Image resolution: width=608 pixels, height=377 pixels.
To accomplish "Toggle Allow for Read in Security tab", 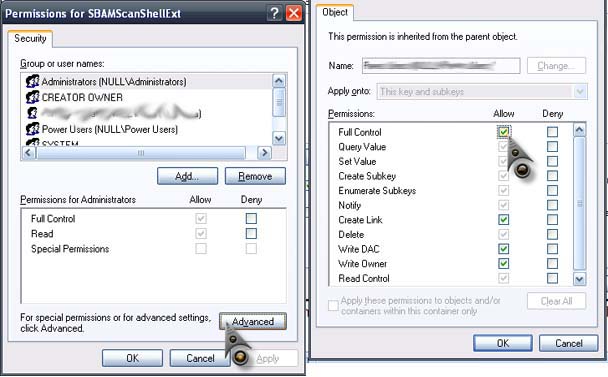I will click(201, 233).
